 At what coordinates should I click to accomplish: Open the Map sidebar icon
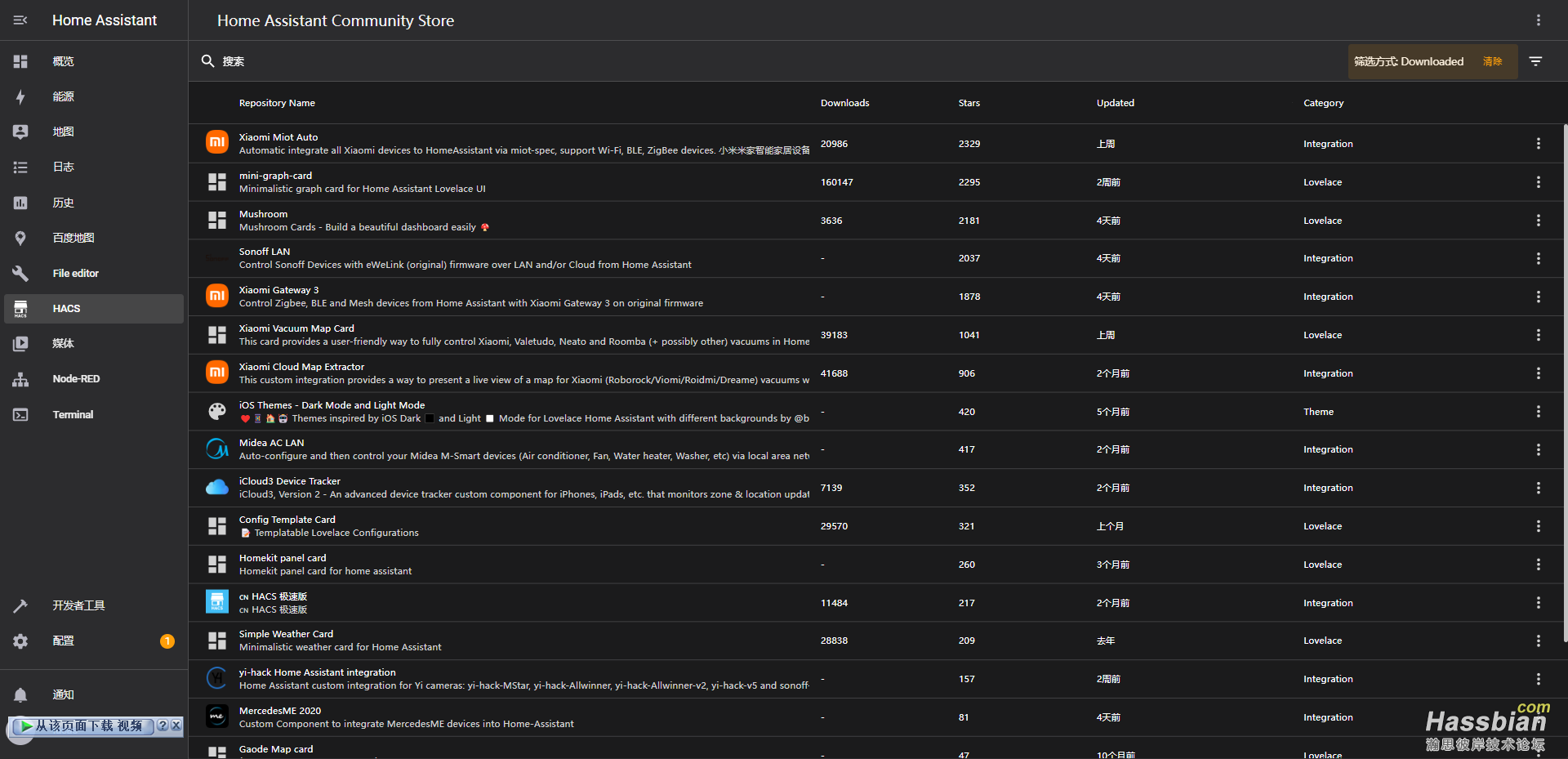click(20, 132)
